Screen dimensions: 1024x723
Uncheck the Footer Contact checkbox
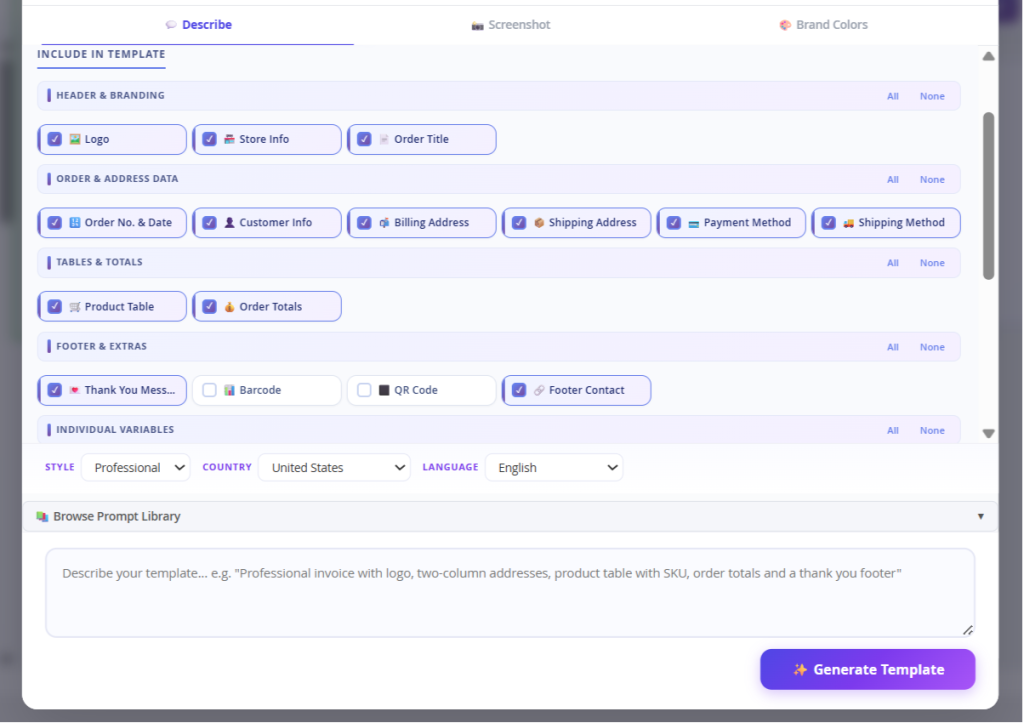(x=519, y=390)
